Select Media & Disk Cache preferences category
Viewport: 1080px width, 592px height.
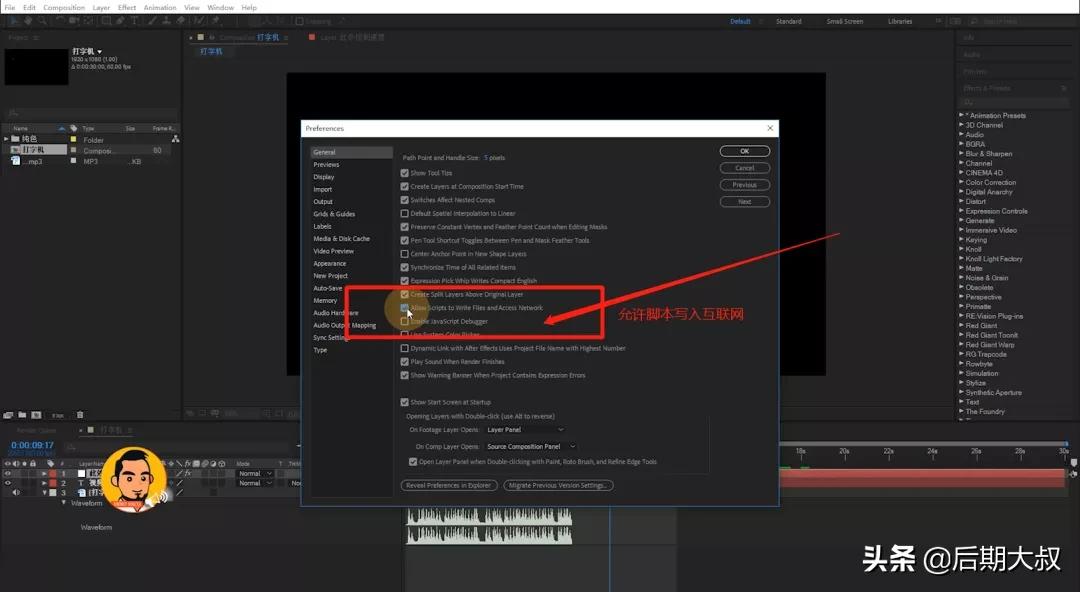click(342, 238)
